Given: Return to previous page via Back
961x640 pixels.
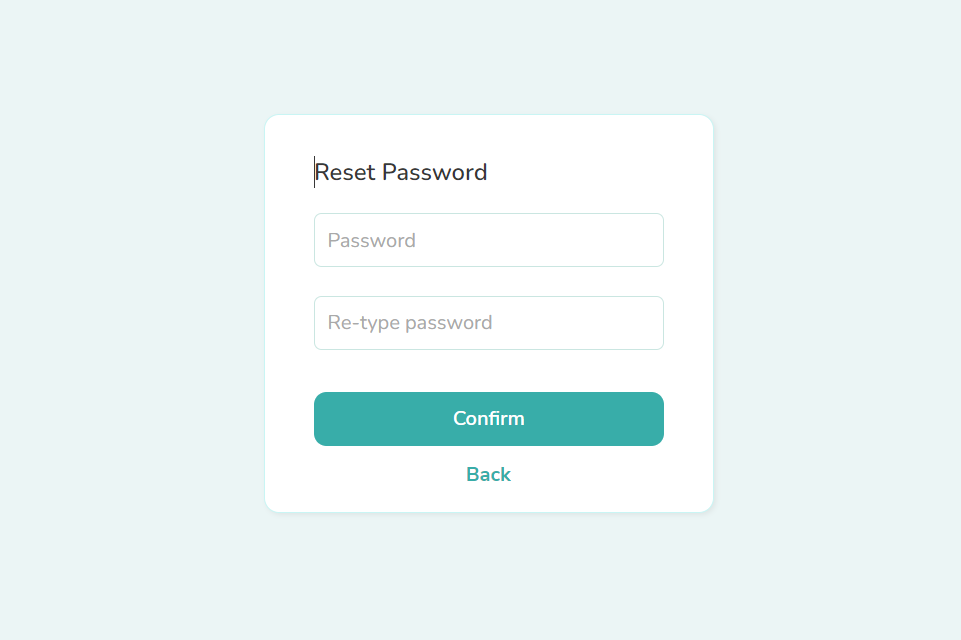Looking at the screenshot, I should coord(488,475).
